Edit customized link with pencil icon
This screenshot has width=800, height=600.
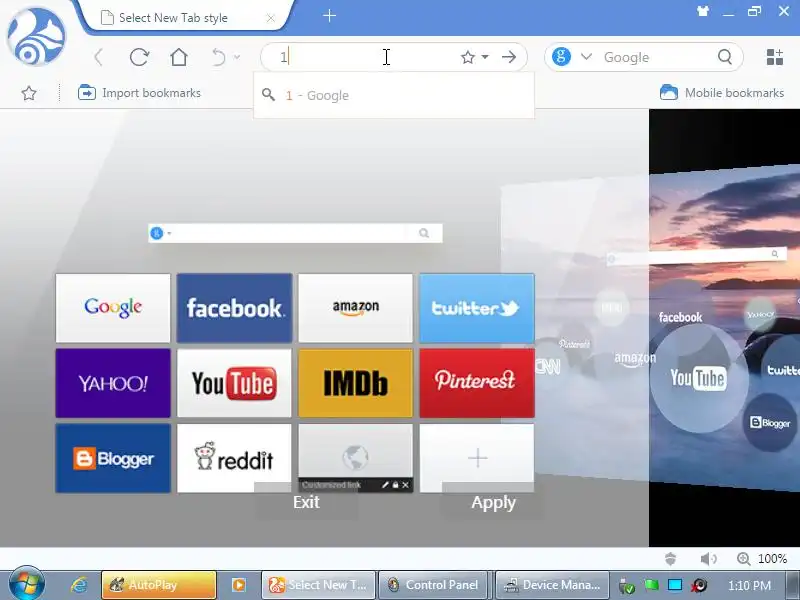pos(385,485)
